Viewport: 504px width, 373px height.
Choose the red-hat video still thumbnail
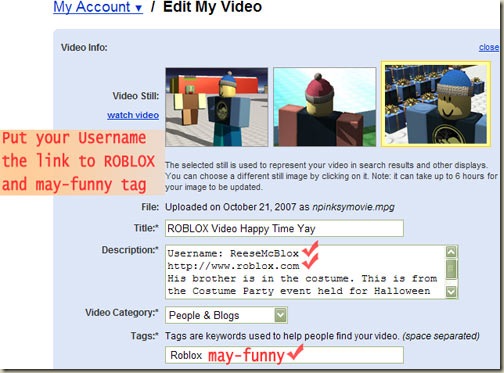click(x=325, y=107)
